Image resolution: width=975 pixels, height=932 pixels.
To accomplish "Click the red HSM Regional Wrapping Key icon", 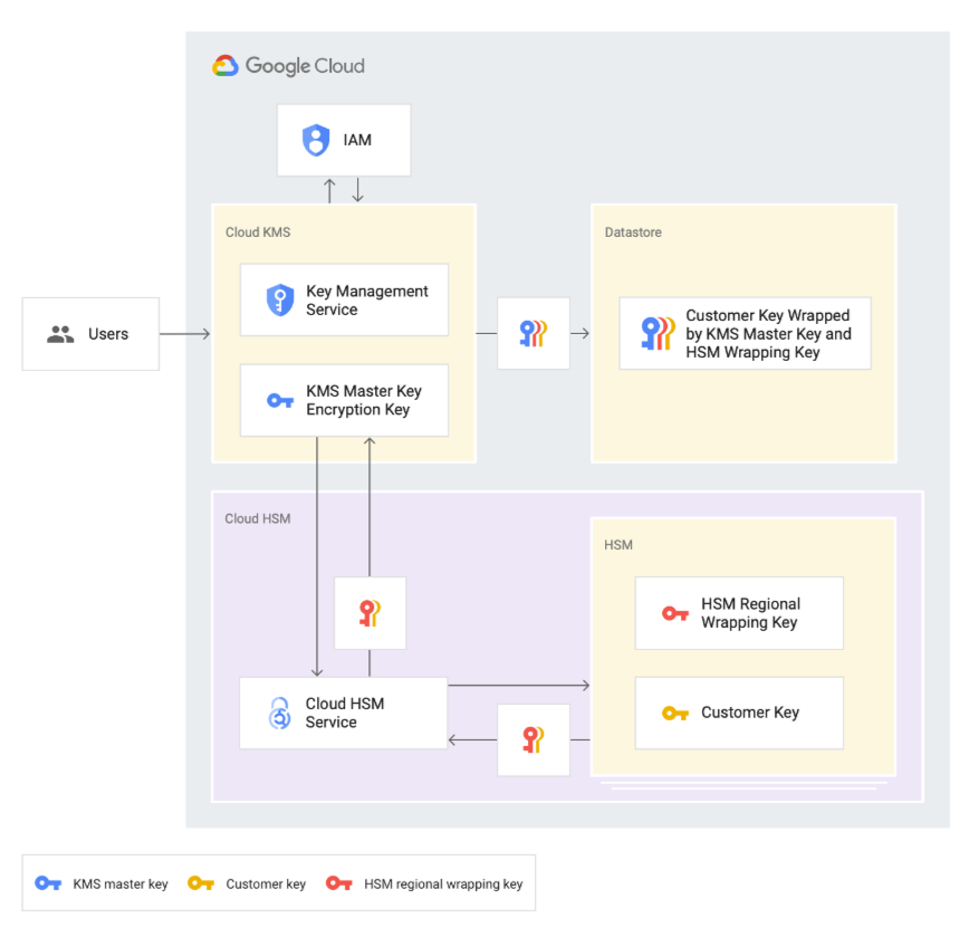I will tap(675, 614).
